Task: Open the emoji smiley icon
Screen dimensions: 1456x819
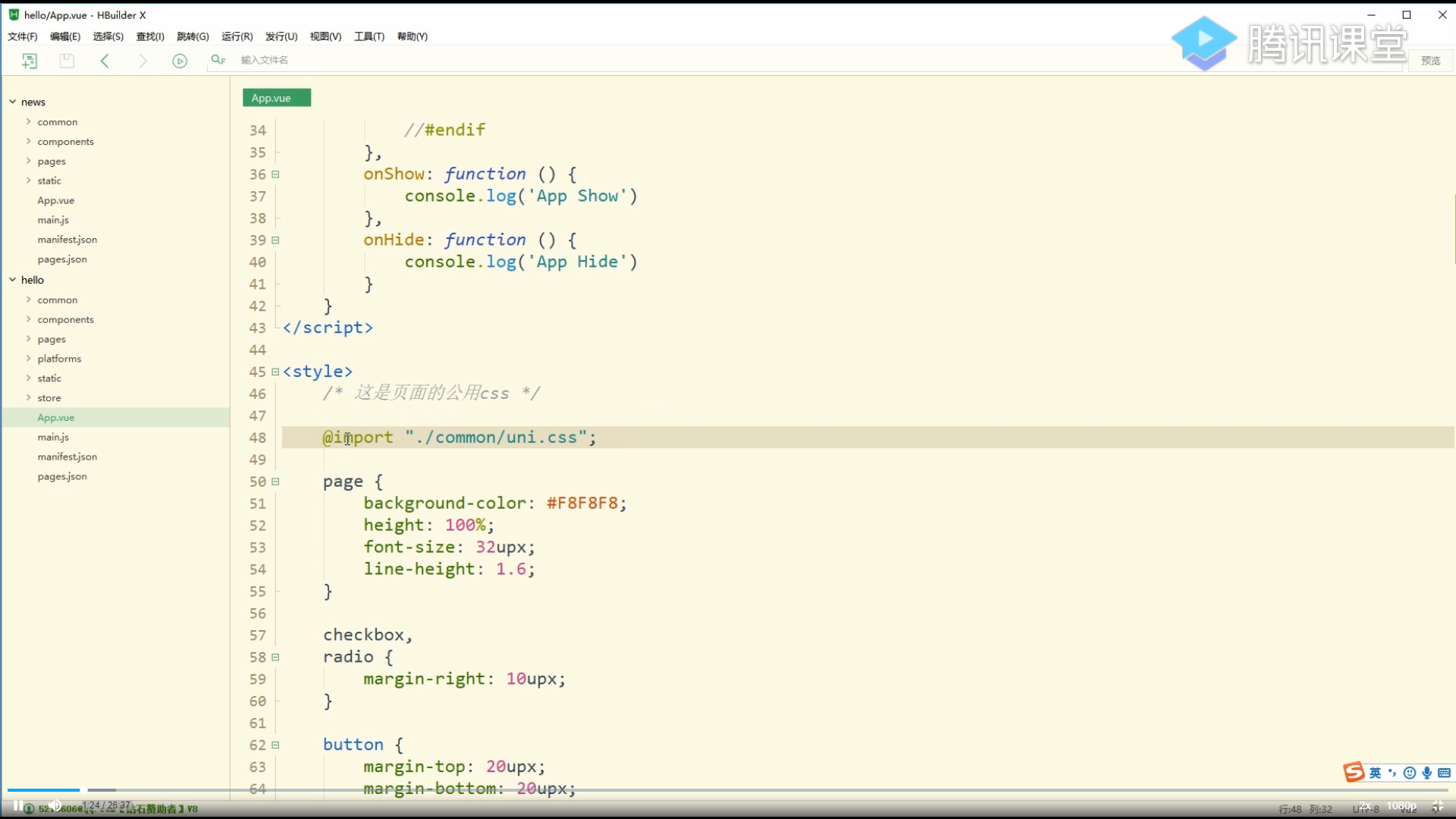Action: 1410,773
